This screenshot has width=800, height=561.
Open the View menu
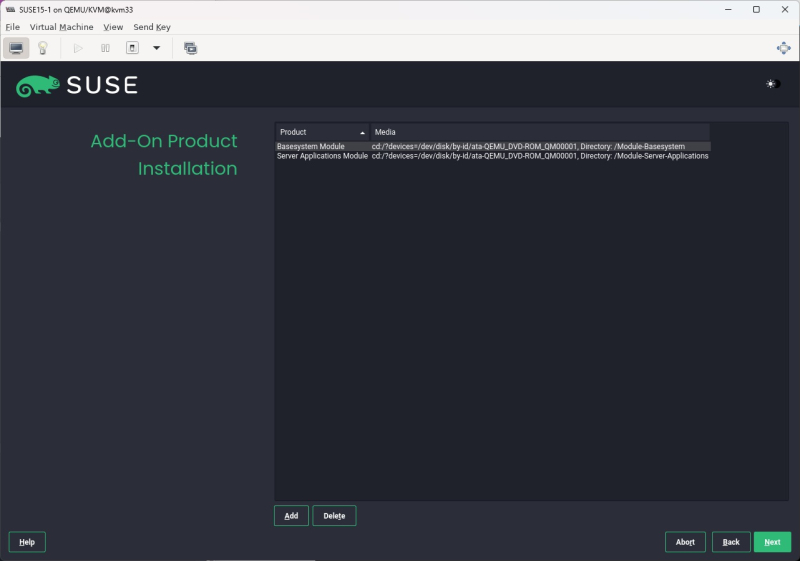click(x=113, y=27)
